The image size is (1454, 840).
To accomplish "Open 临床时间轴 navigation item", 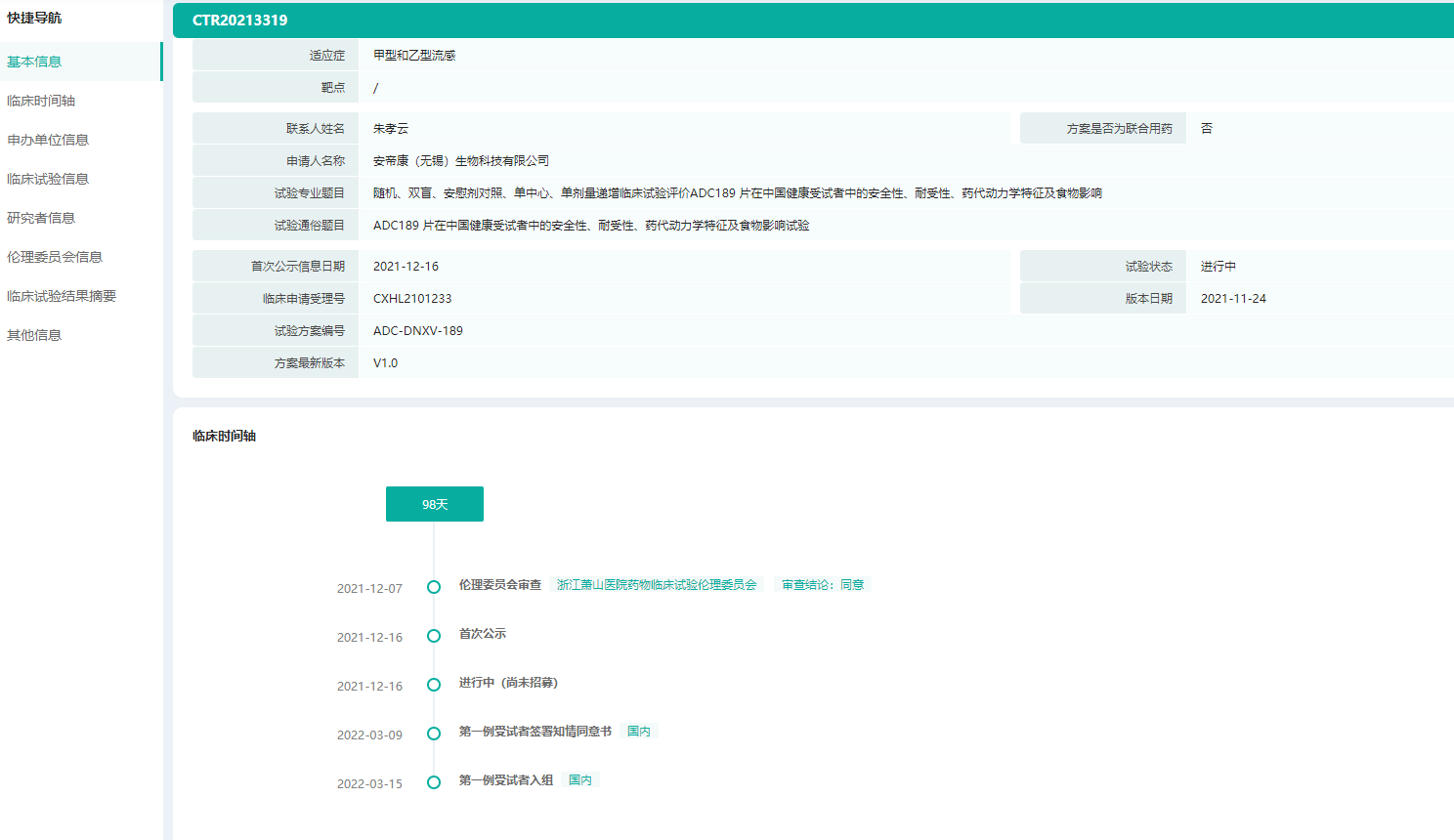I will pos(41,101).
